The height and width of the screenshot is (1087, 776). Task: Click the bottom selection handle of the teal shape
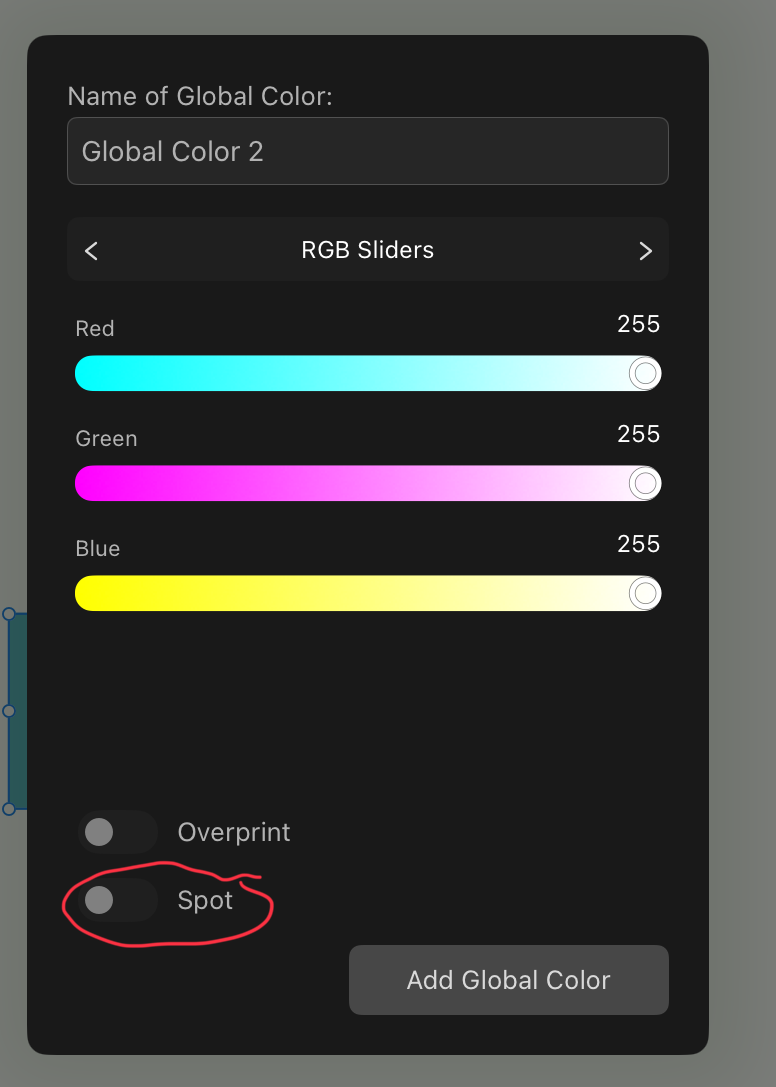pos(8,808)
